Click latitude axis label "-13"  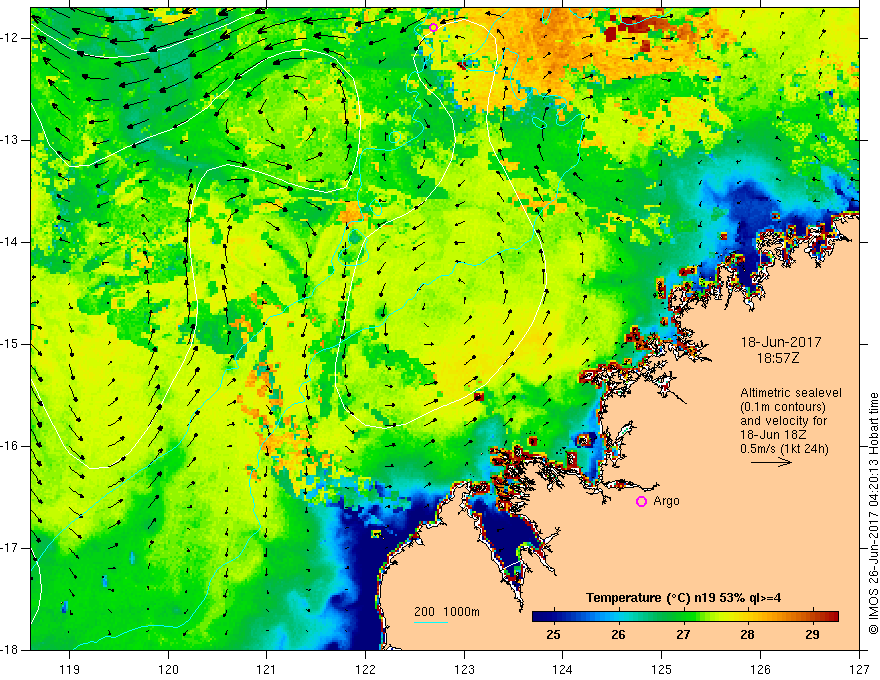(x=10, y=140)
